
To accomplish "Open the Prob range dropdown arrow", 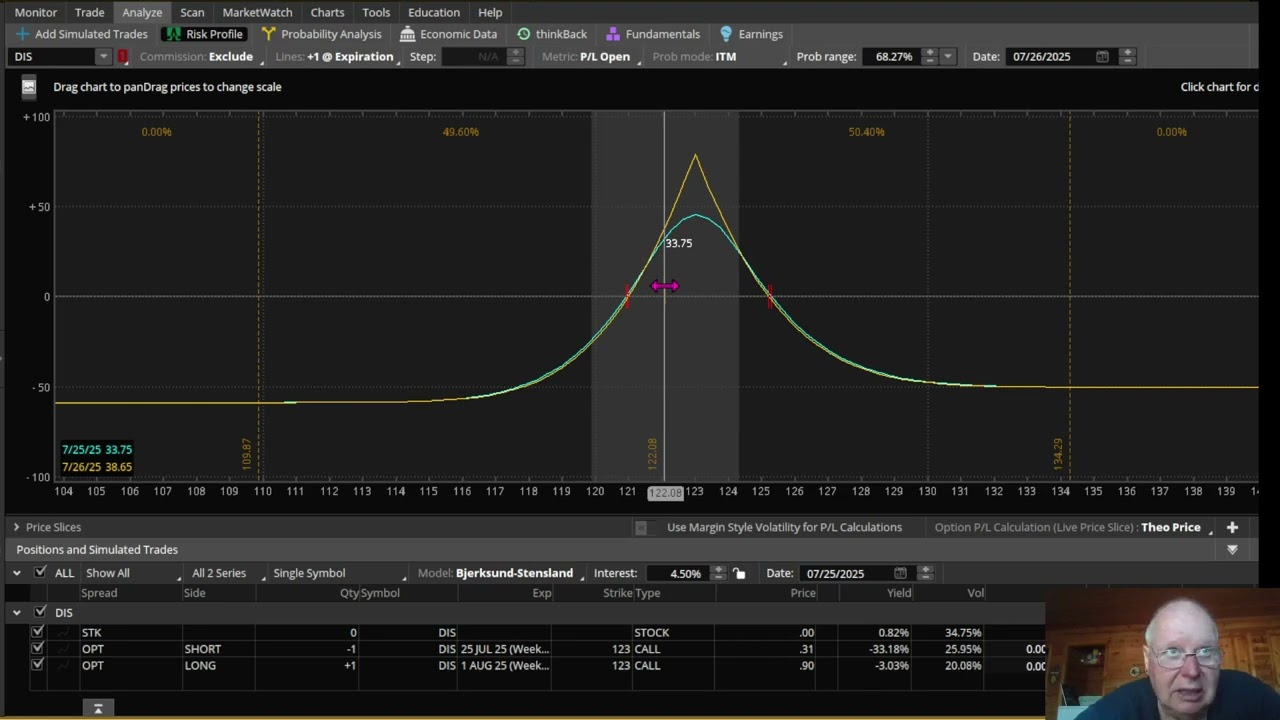I will (948, 57).
